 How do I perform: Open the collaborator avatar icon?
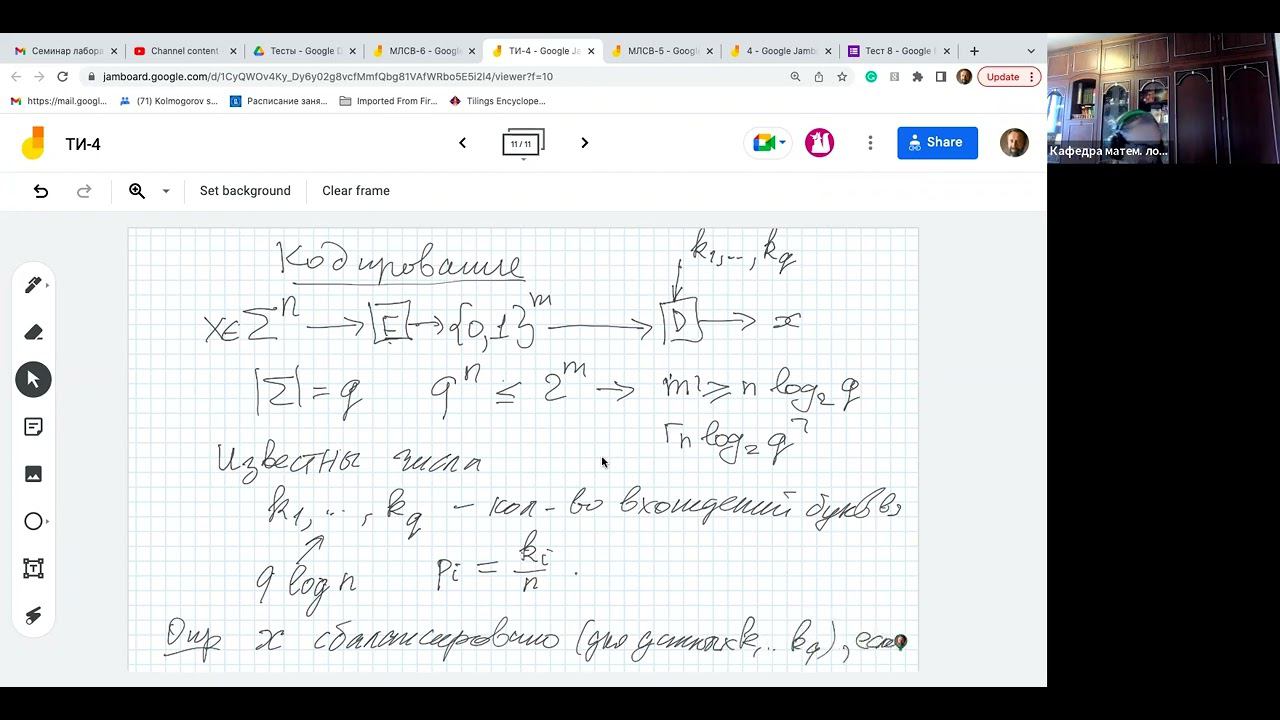819,143
